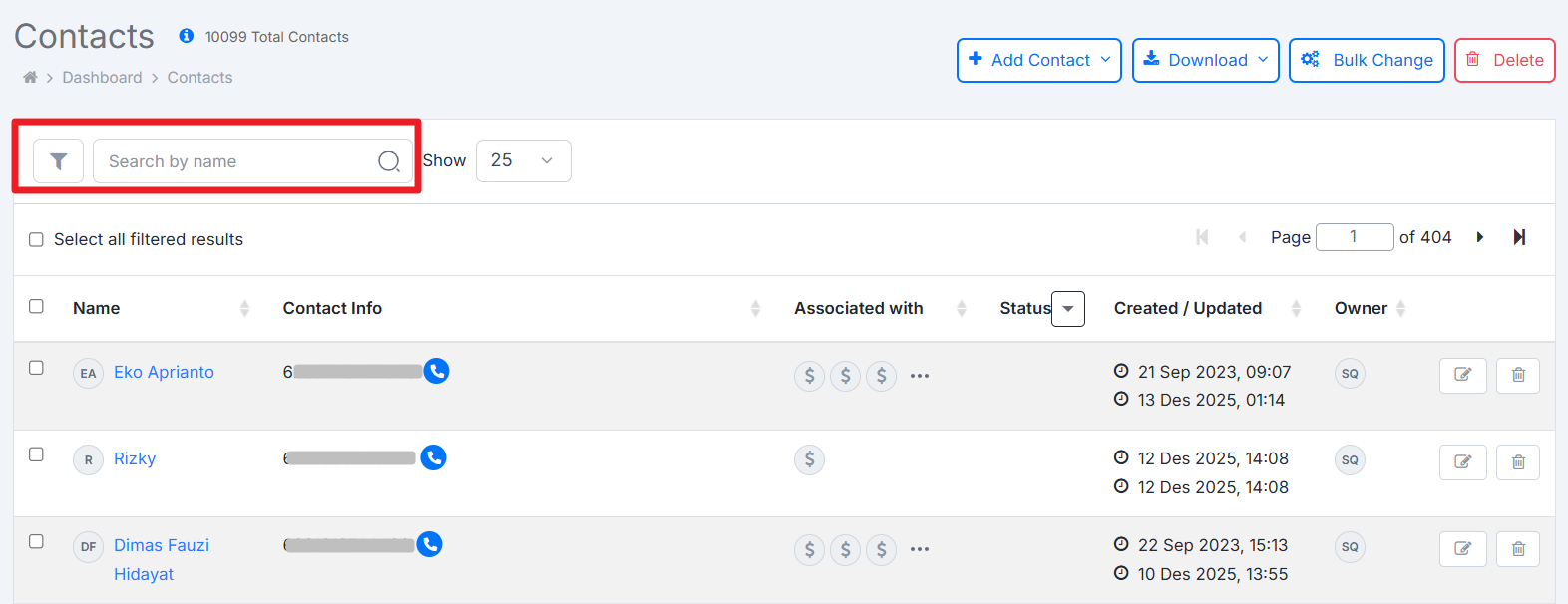This screenshot has width=1568, height=604.
Task: Click the Bulk Change button
Action: click(1367, 60)
